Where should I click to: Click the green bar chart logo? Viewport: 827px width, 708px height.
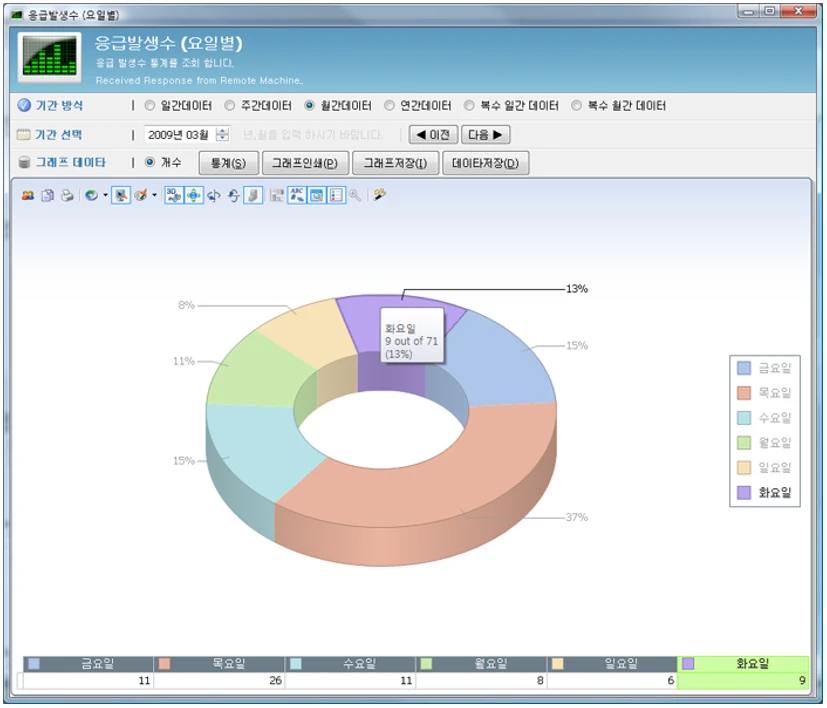50,58
